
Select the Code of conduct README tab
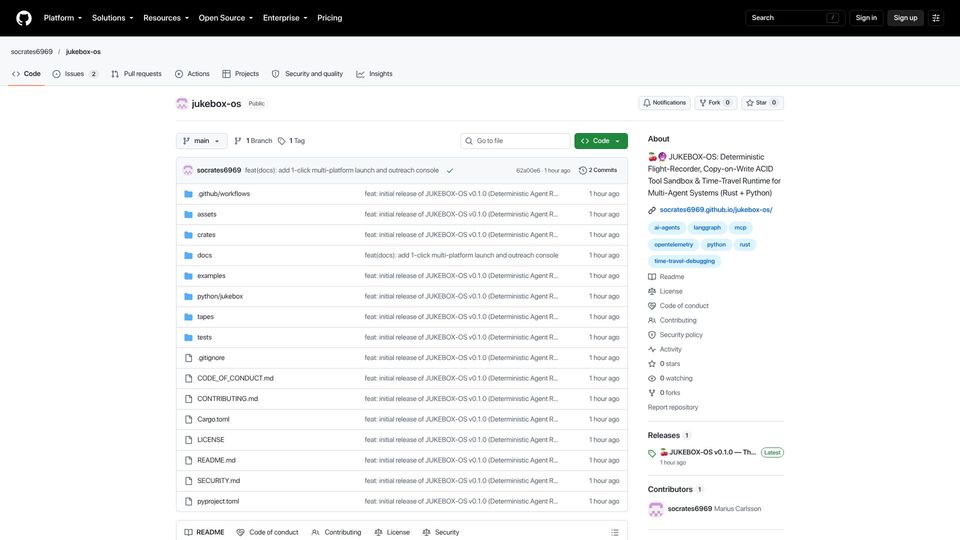tap(267, 533)
